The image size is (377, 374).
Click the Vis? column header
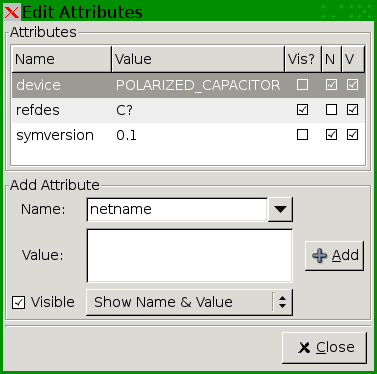[303, 59]
